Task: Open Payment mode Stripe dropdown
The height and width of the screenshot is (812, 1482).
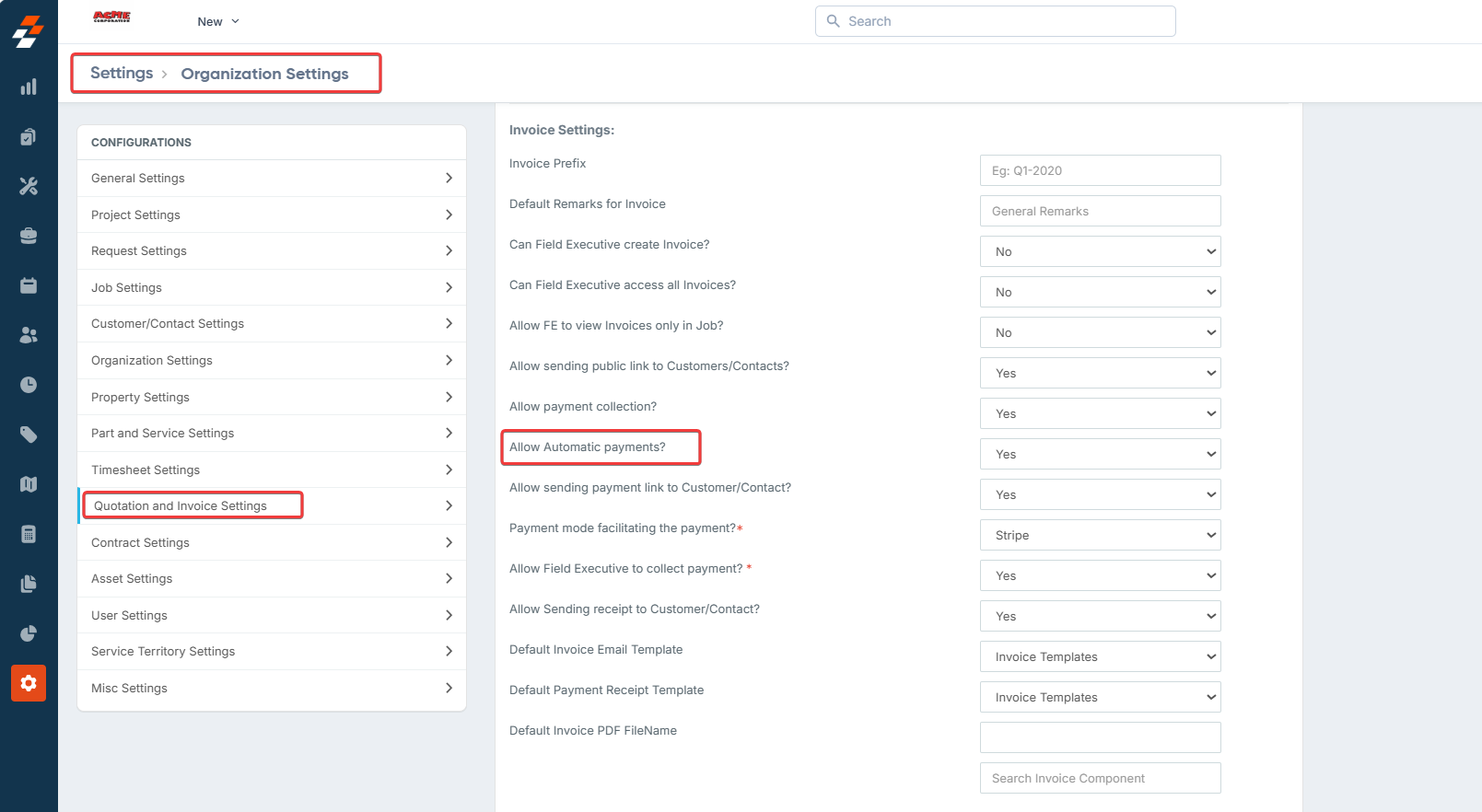Action: tap(1100, 535)
